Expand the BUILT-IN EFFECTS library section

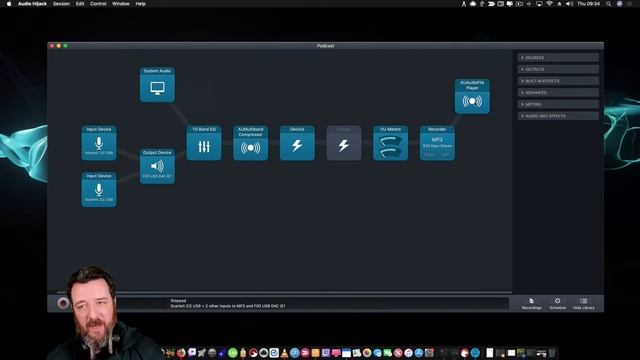[x=558, y=81]
